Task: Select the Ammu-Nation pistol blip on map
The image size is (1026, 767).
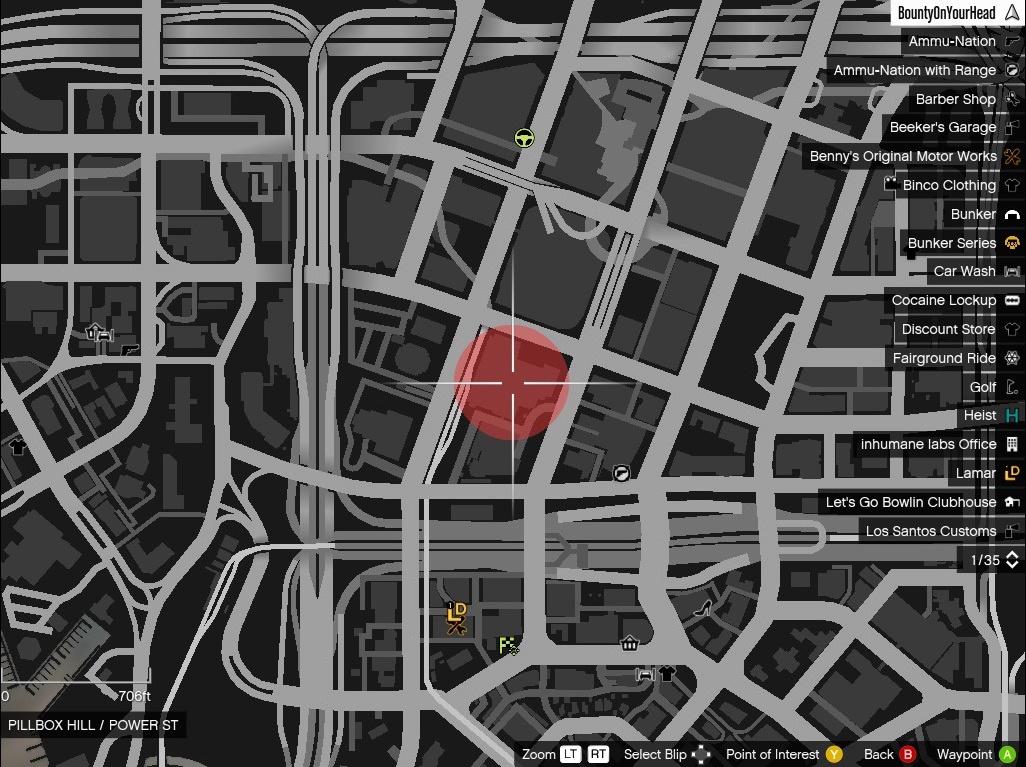Action: [131, 349]
